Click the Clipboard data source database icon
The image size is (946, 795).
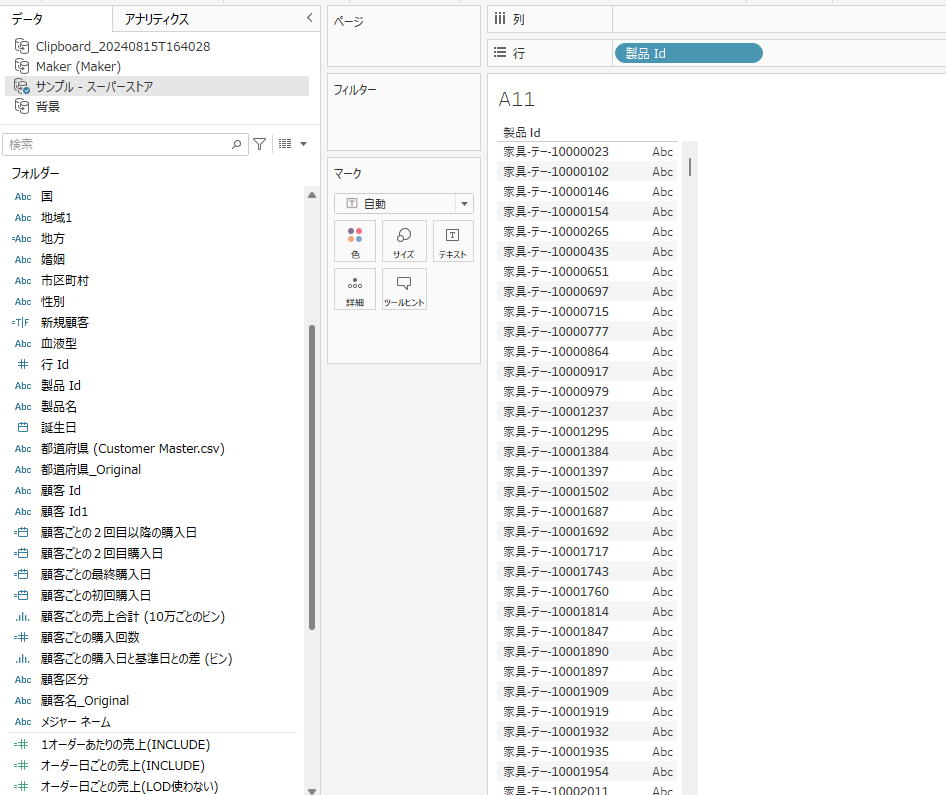coord(22,46)
